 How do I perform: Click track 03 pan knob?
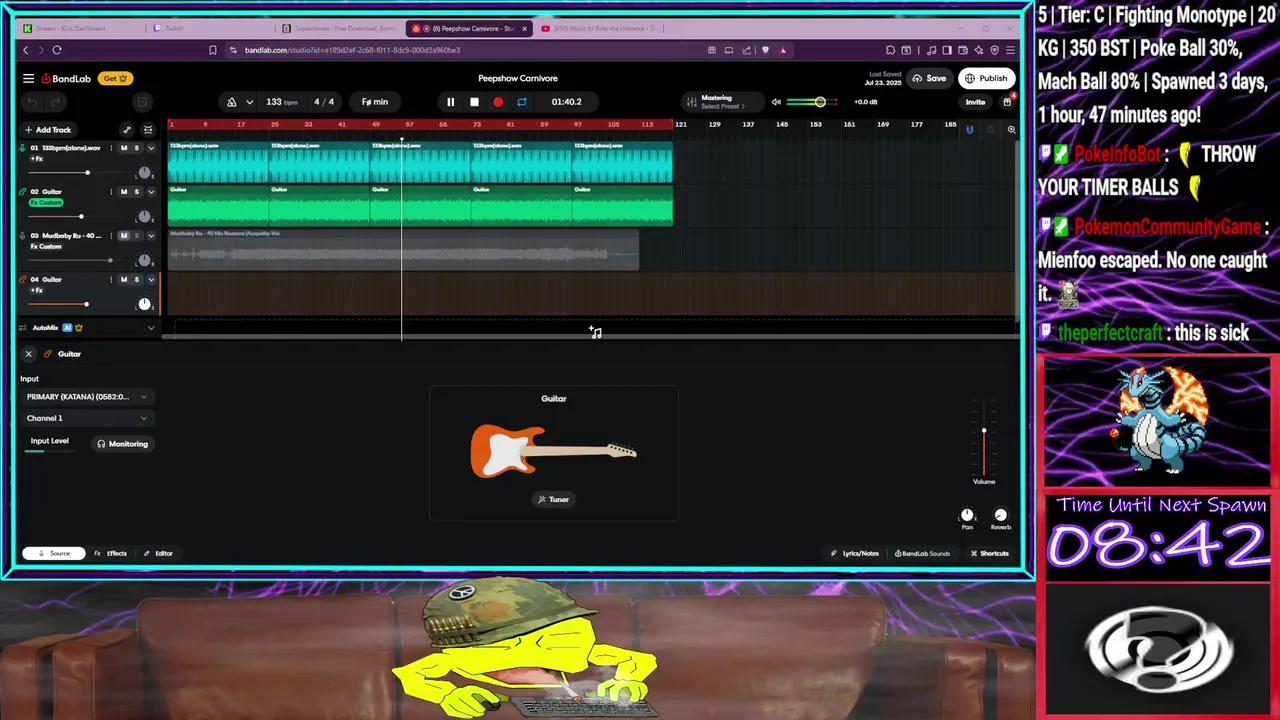coord(145,260)
